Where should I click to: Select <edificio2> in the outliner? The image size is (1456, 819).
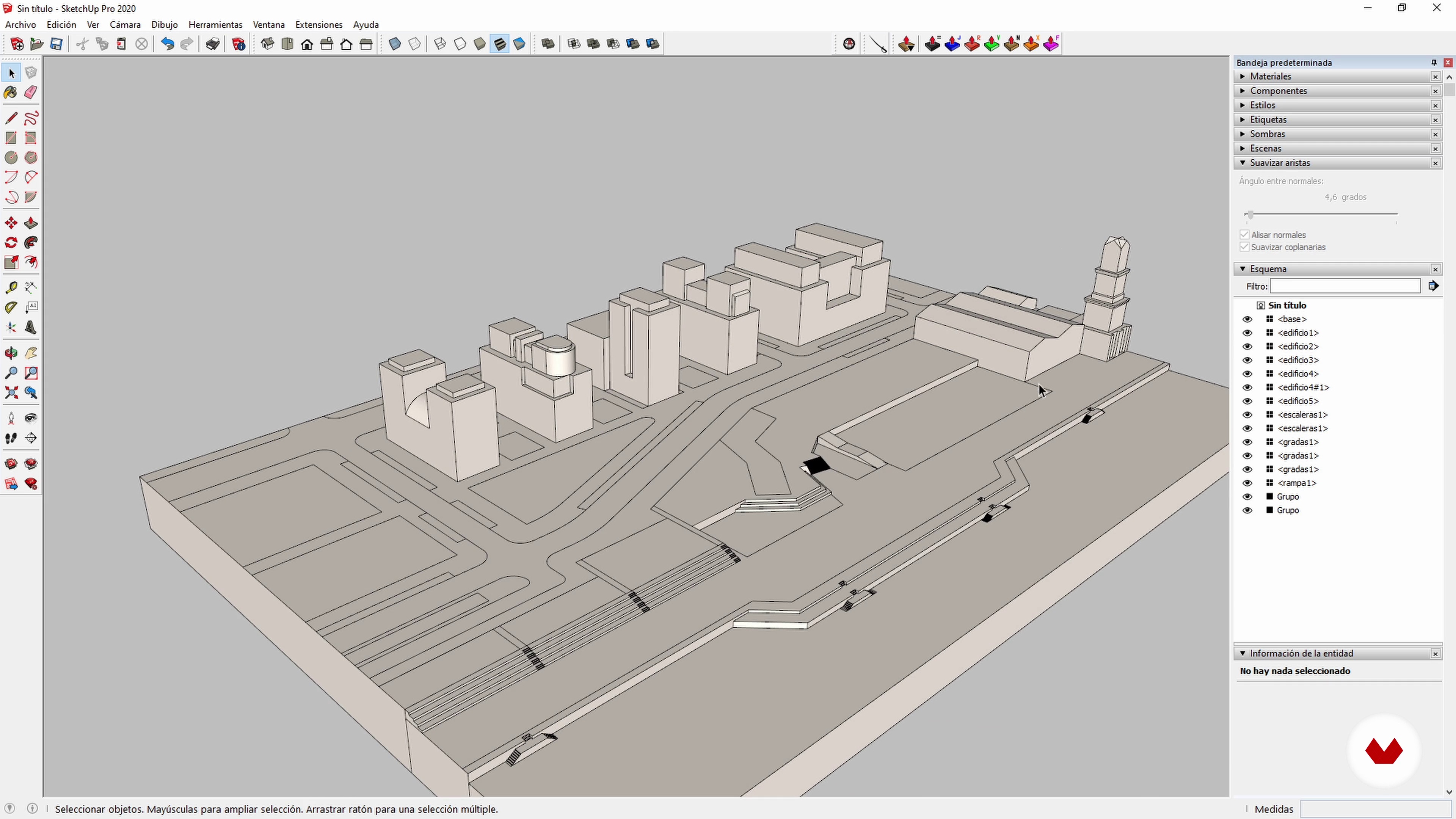1298,347
